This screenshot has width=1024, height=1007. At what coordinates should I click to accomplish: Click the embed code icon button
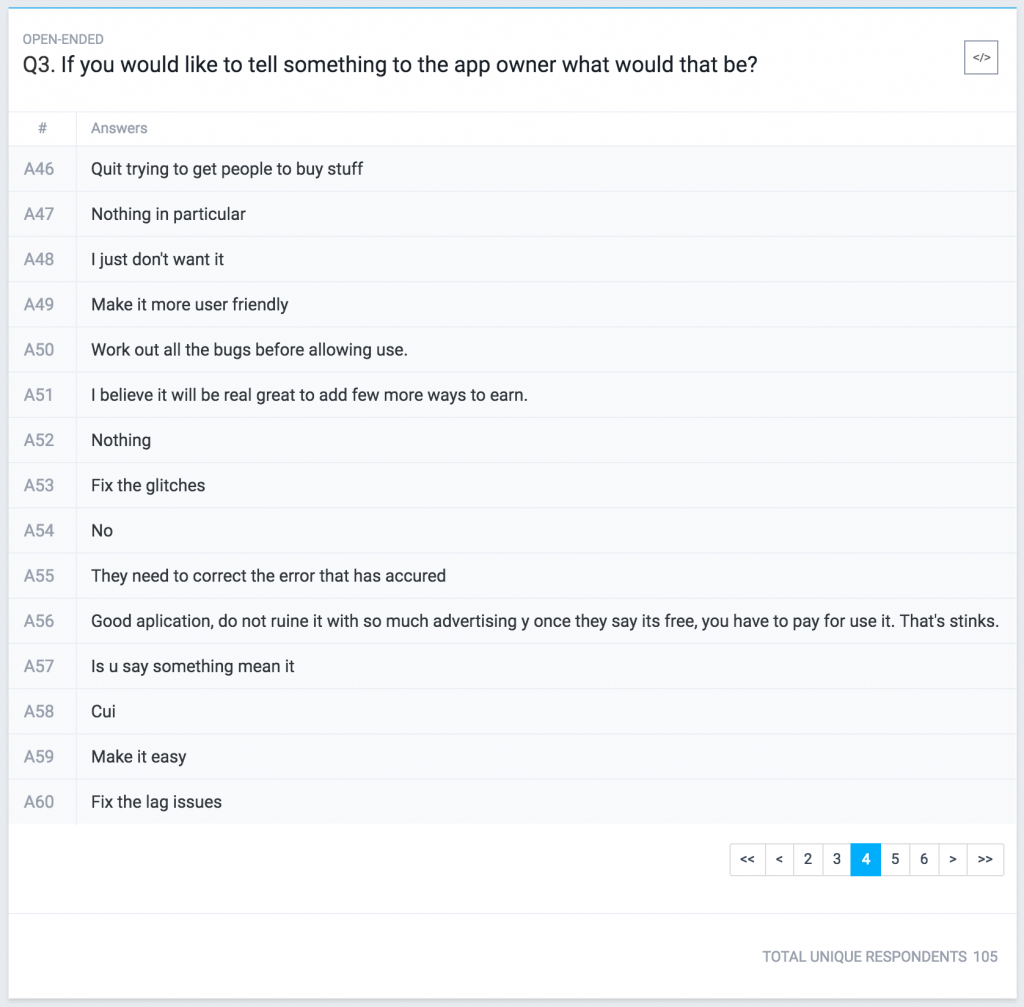[x=981, y=58]
